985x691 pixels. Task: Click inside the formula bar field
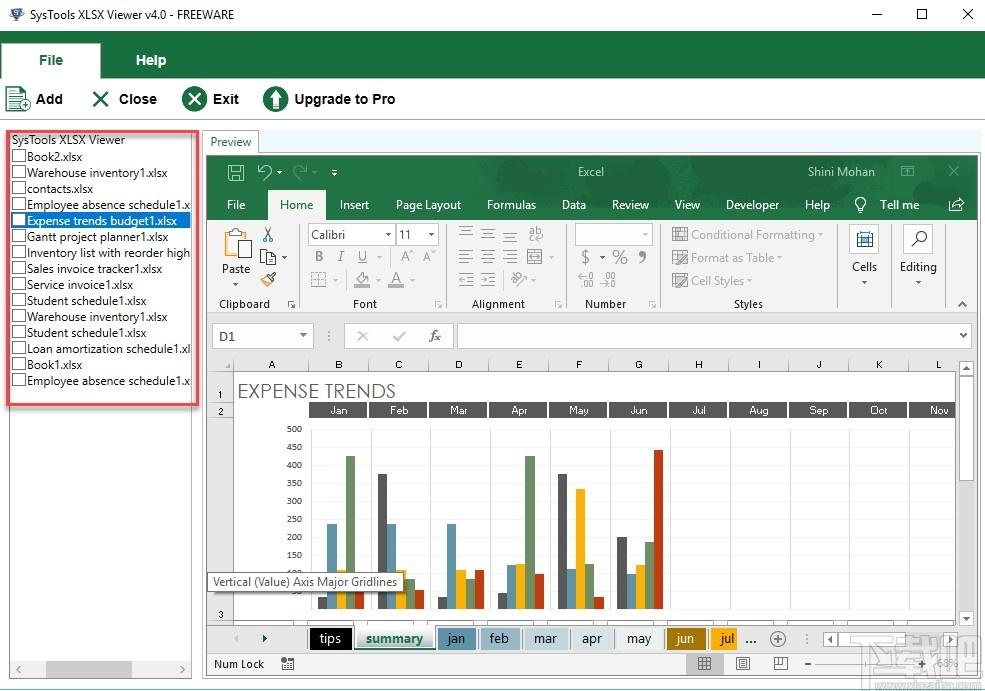pos(707,335)
